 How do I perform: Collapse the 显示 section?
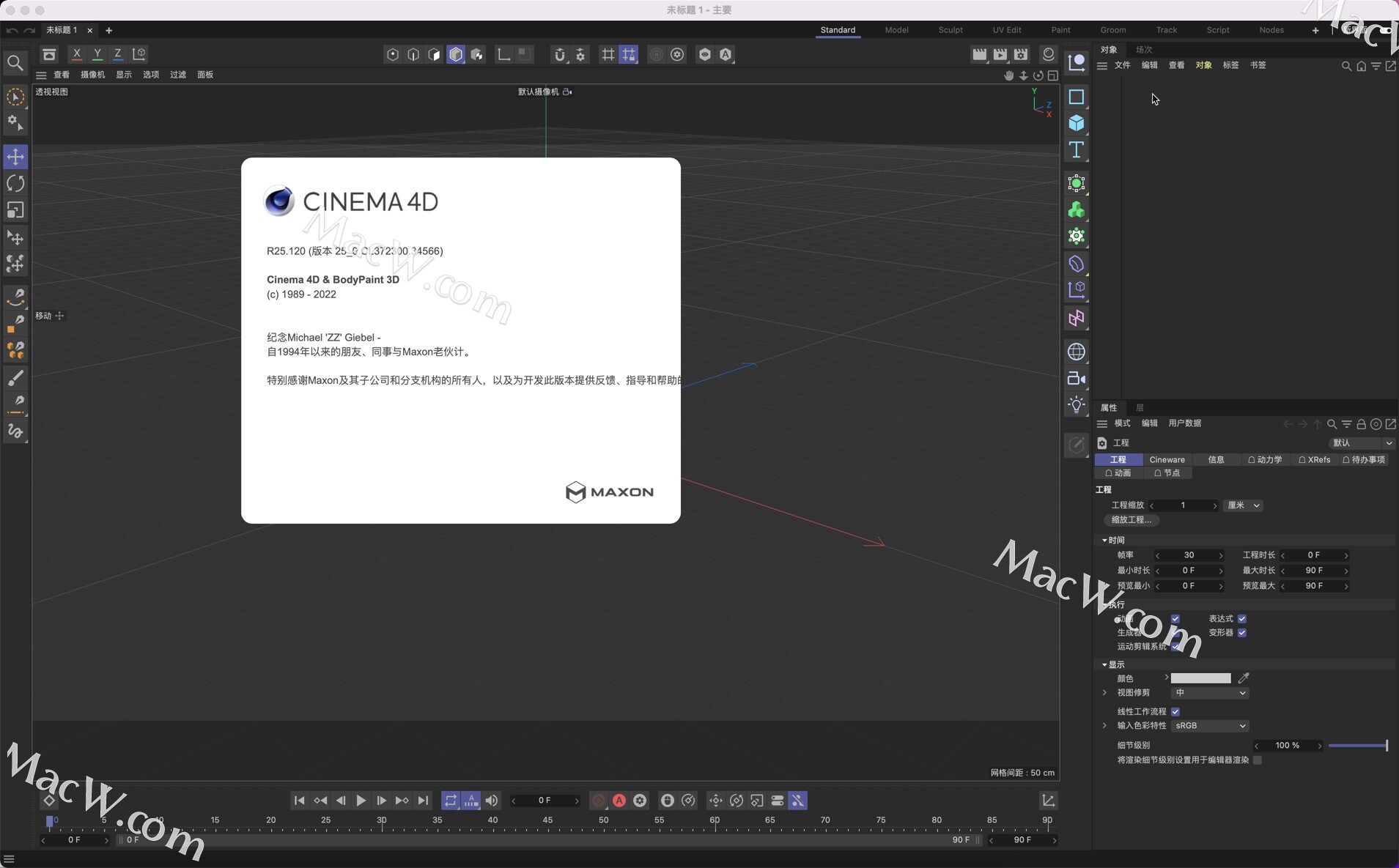(x=1104, y=665)
